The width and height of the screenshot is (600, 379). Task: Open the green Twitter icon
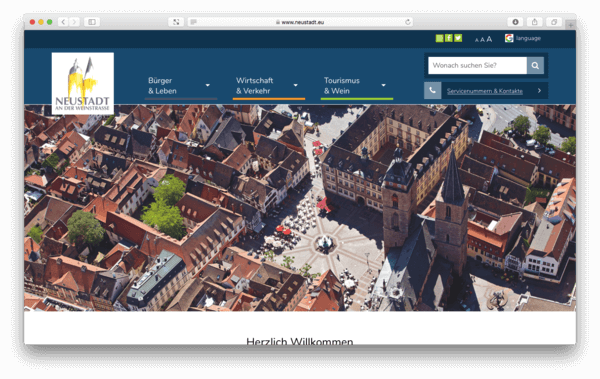458,38
